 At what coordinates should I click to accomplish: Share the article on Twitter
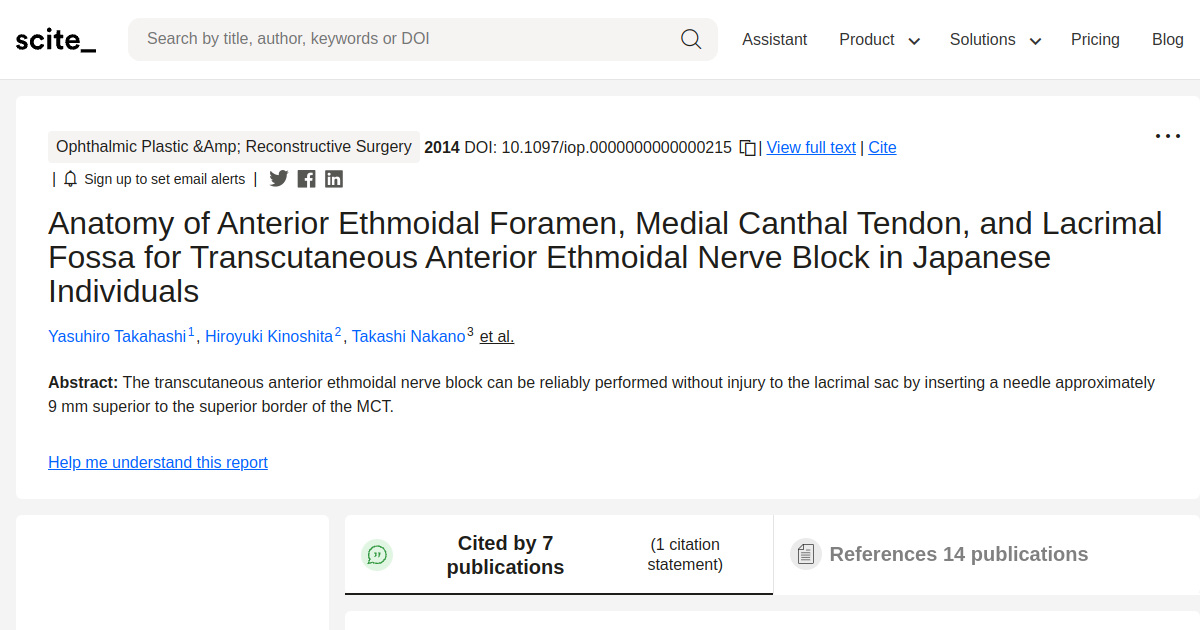coord(278,178)
